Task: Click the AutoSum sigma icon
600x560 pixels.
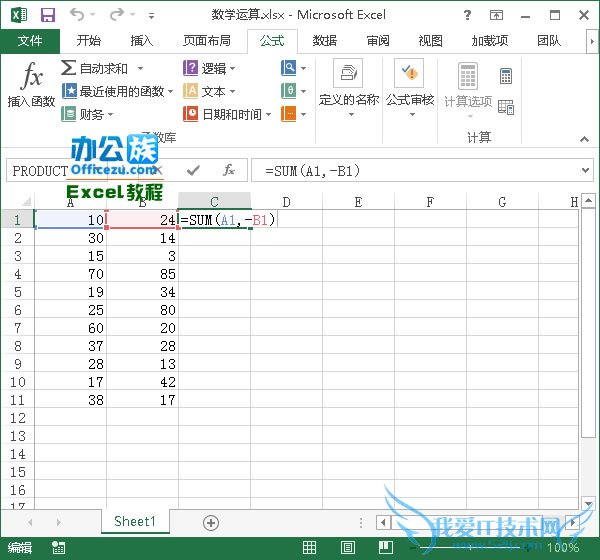Action: click(68, 68)
